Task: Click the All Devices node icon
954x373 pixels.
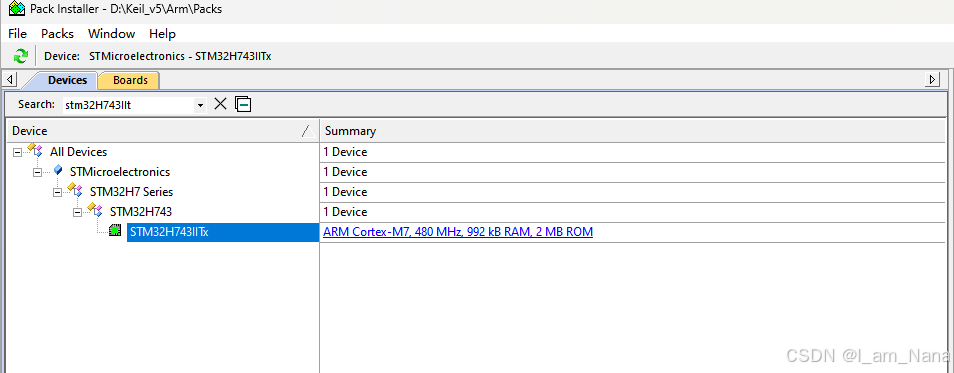Action: [35, 151]
